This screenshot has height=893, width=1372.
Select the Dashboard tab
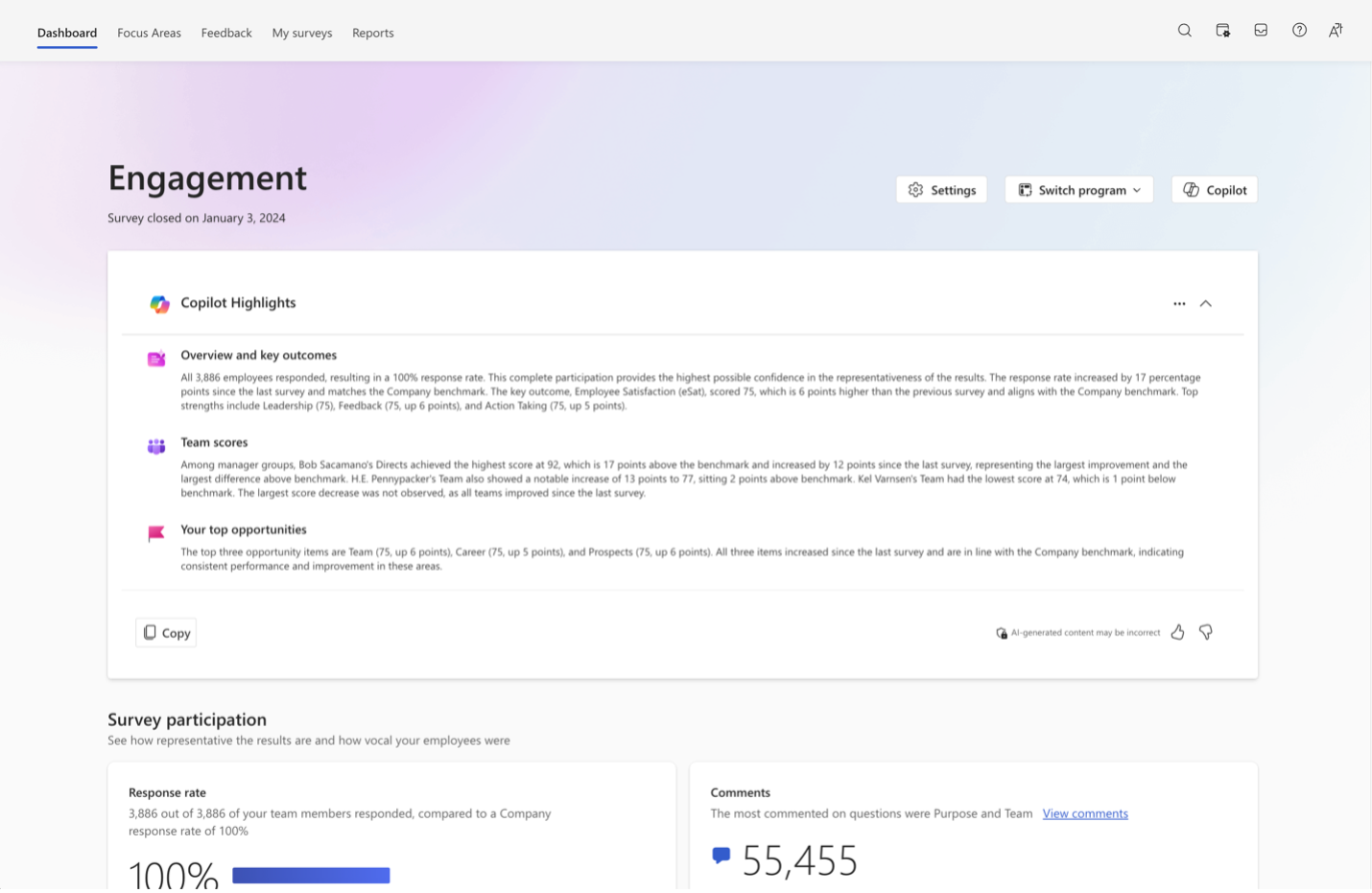(67, 33)
